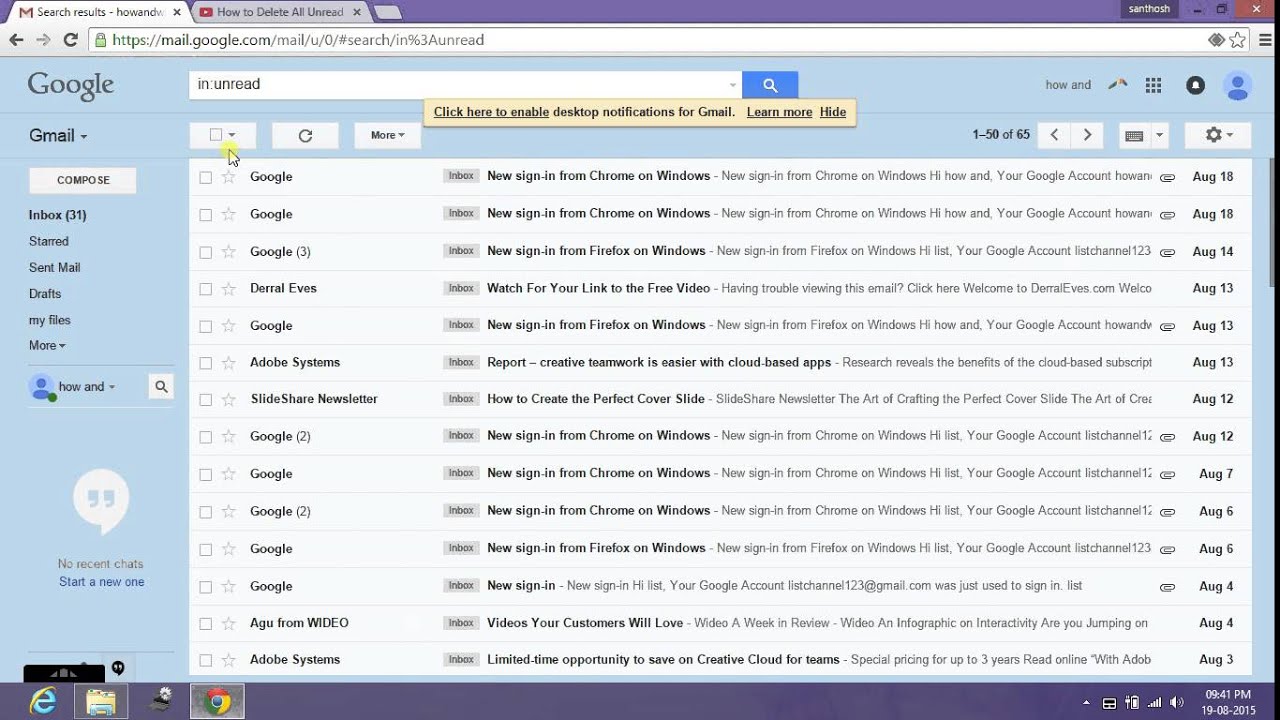This screenshot has width=1280, height=720.
Task: Click here to enable desktop notifications link
Action: tap(491, 112)
